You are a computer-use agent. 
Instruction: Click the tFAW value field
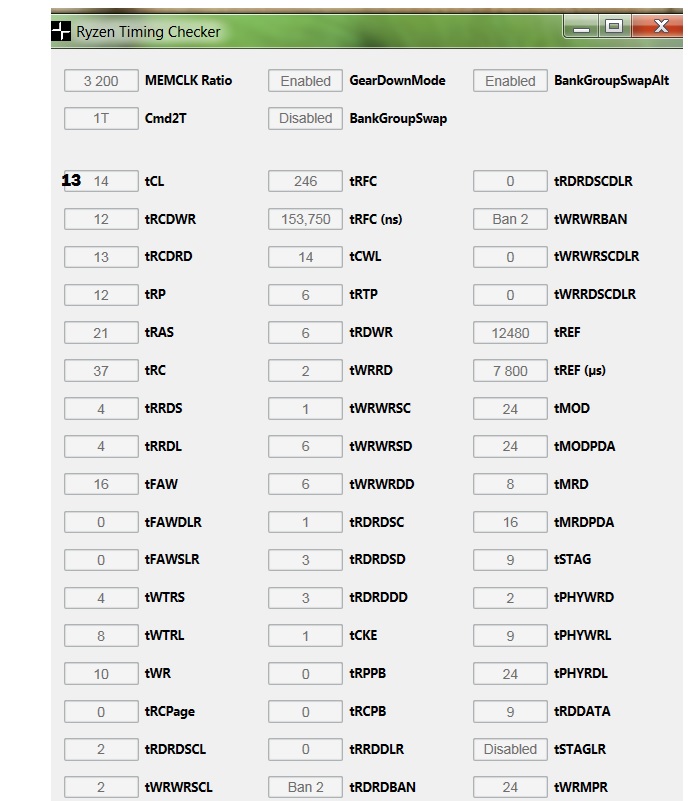(x=101, y=484)
